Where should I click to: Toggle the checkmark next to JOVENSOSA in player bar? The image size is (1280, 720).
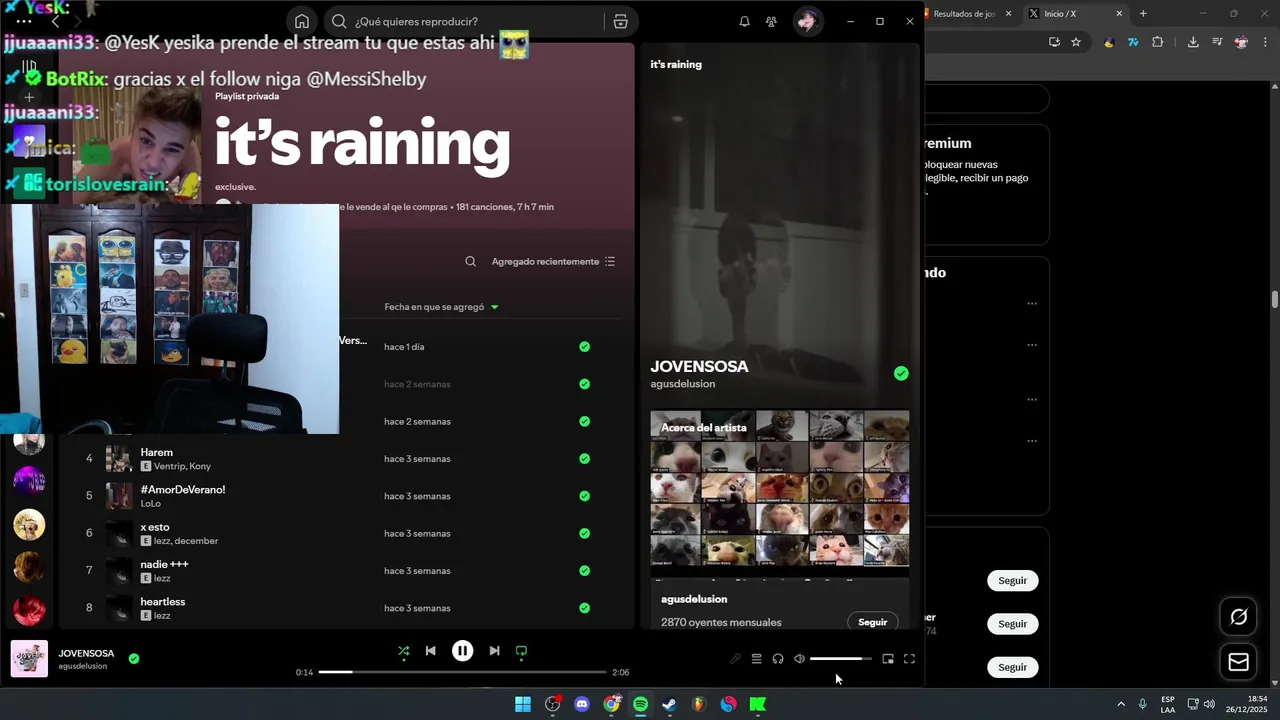[x=134, y=659]
